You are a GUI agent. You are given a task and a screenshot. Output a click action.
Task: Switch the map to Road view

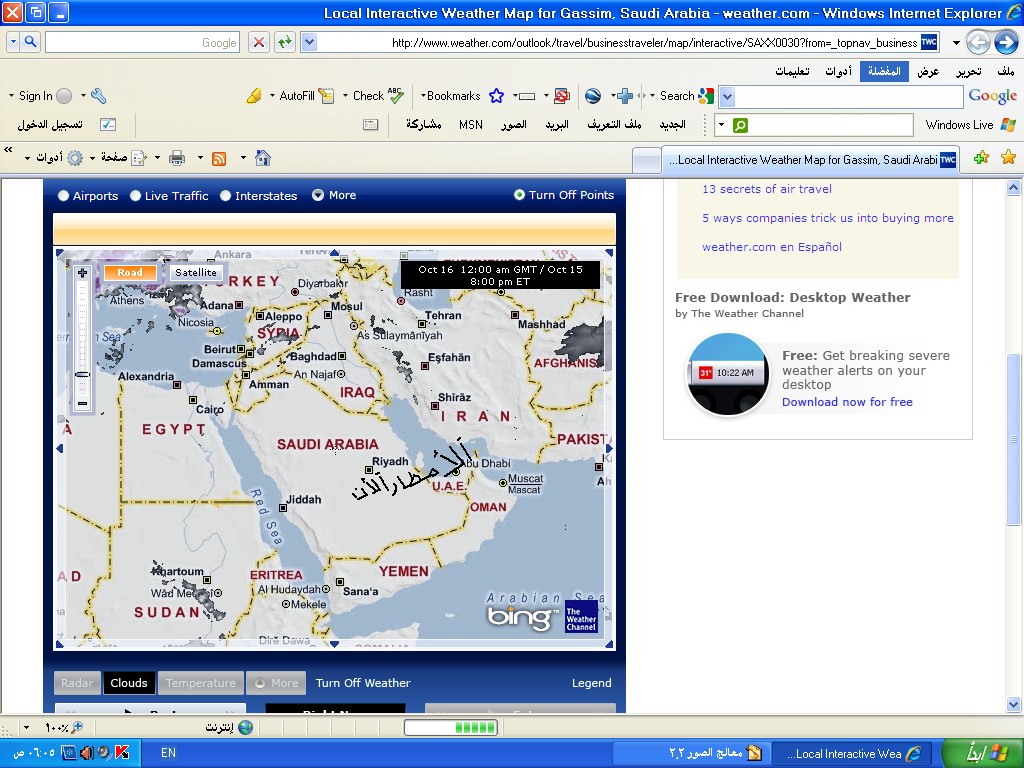coord(130,273)
